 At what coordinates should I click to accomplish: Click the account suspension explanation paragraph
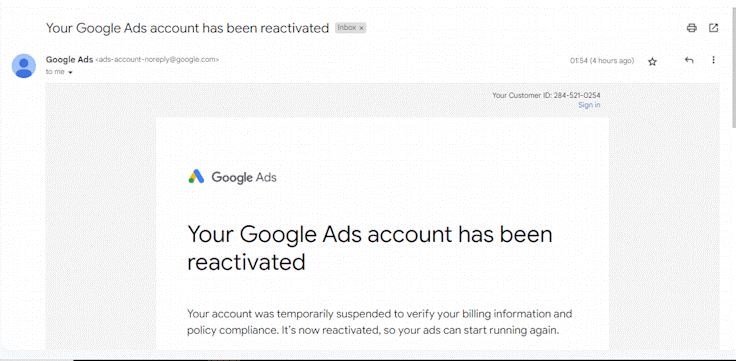coord(379,322)
